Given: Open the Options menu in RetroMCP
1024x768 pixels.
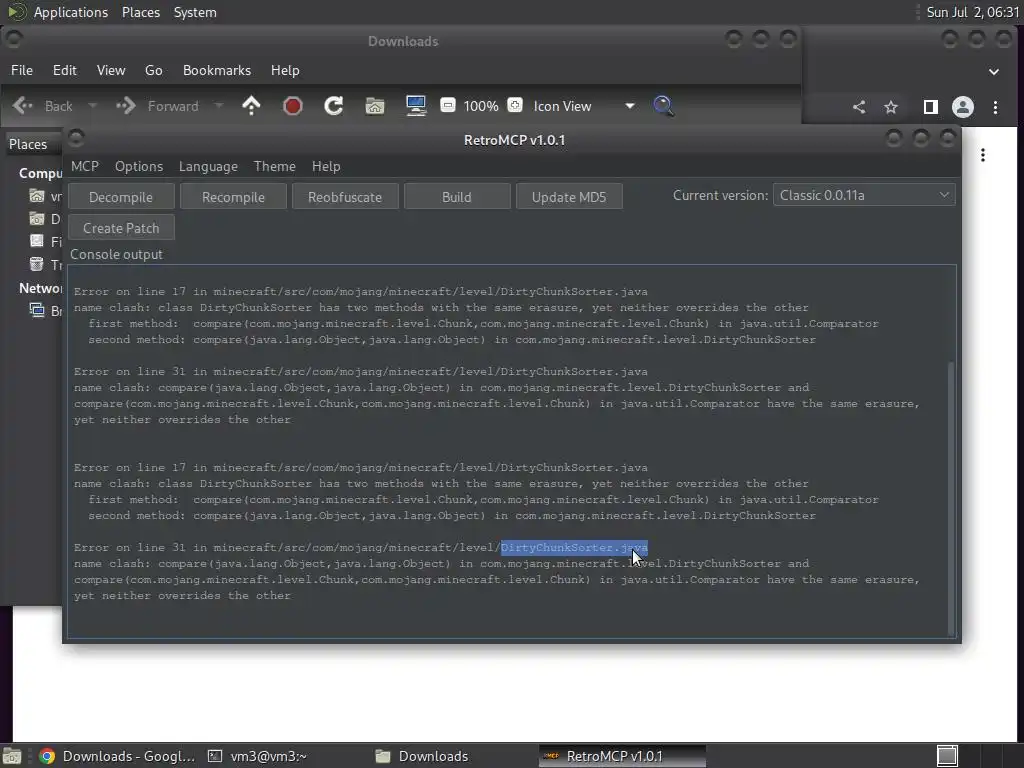Looking at the screenshot, I should point(139,166).
